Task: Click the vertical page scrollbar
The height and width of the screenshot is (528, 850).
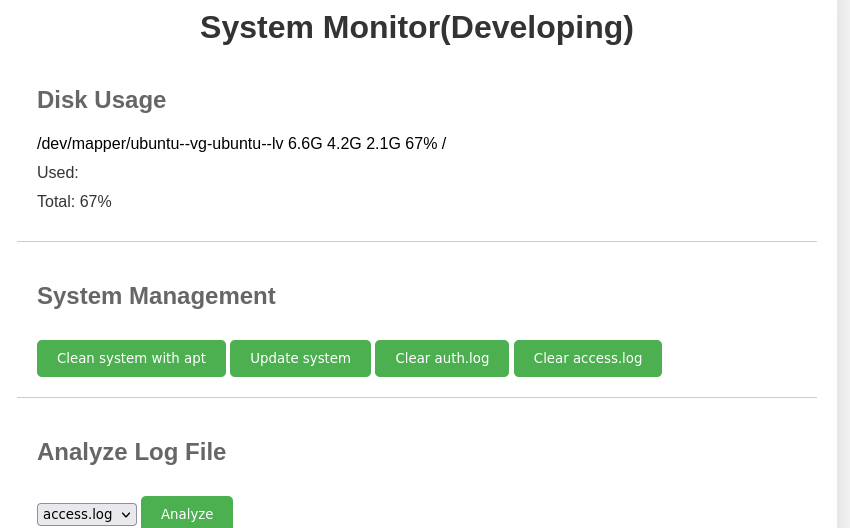Action: (x=843, y=264)
